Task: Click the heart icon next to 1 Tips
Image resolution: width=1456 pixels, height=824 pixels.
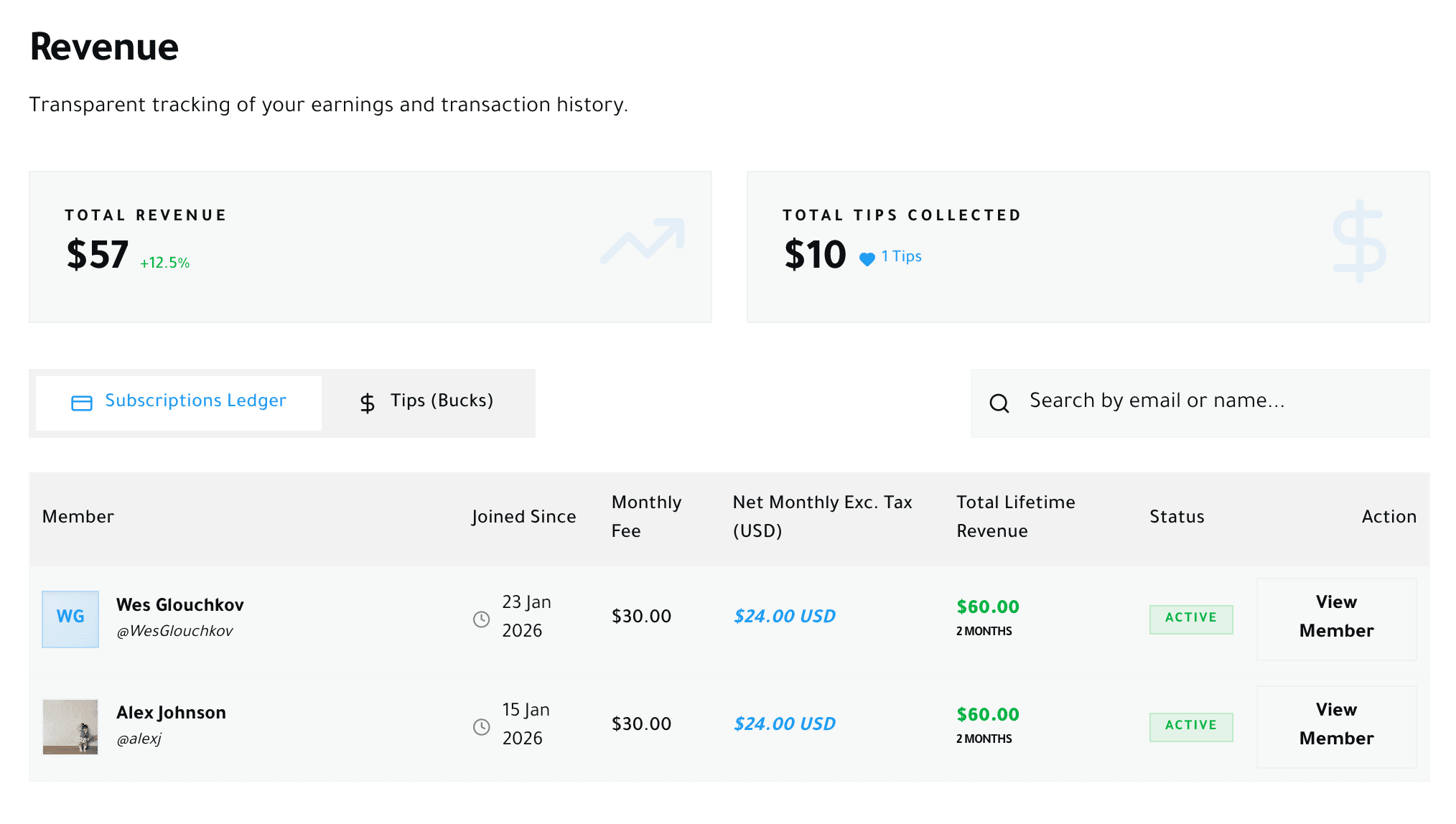Action: coord(866,256)
